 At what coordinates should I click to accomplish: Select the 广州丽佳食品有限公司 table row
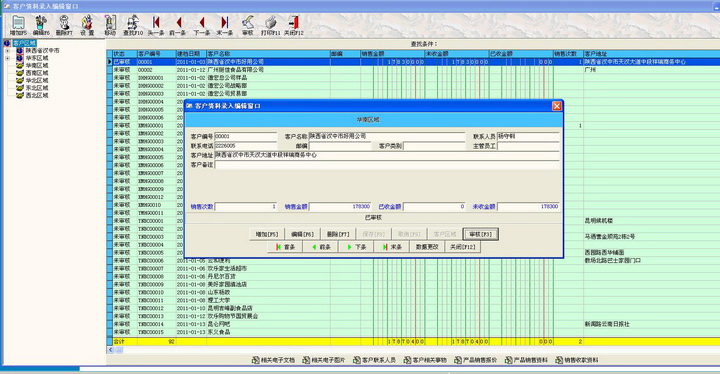(413, 70)
